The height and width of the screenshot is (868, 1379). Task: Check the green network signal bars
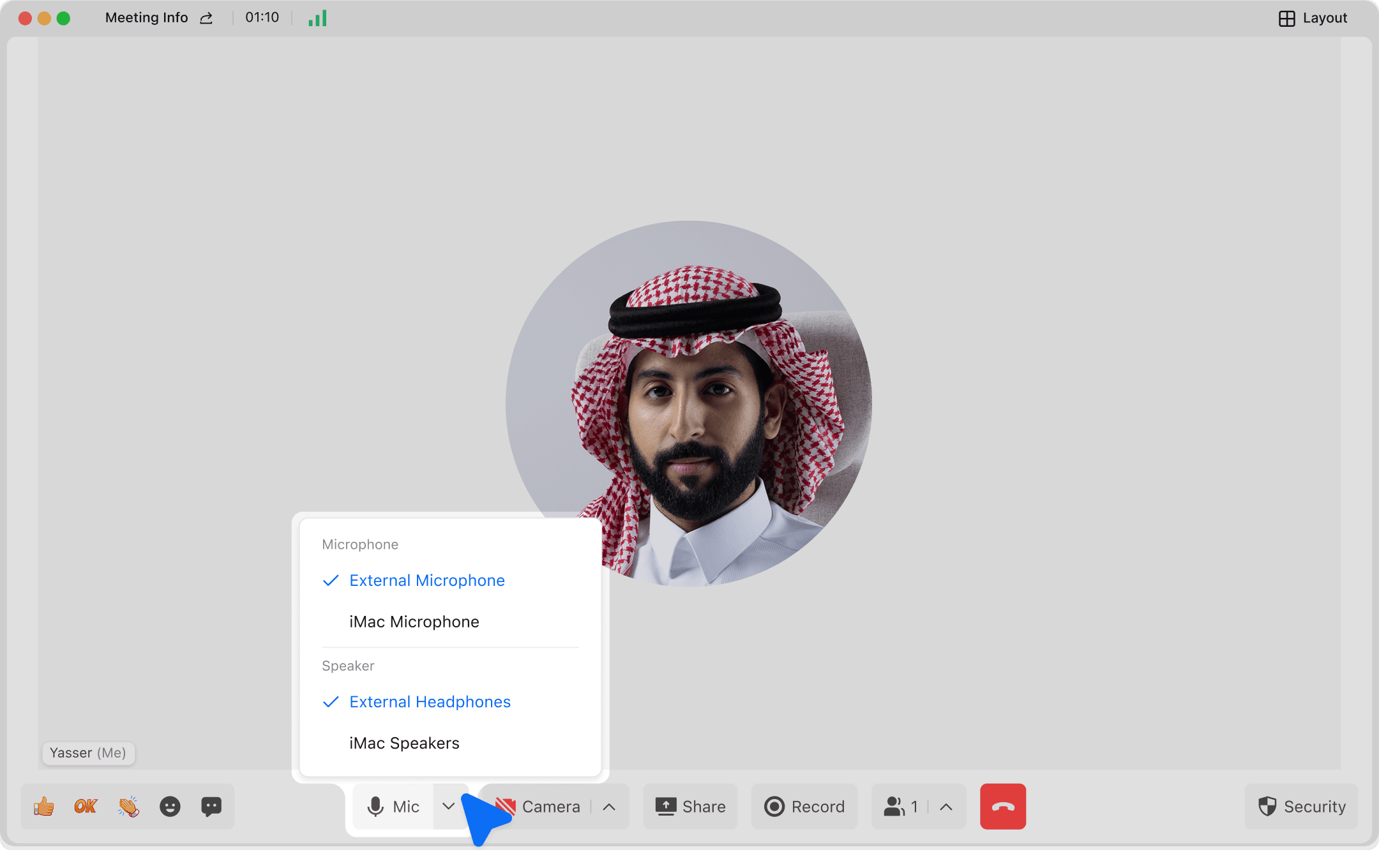tap(317, 18)
